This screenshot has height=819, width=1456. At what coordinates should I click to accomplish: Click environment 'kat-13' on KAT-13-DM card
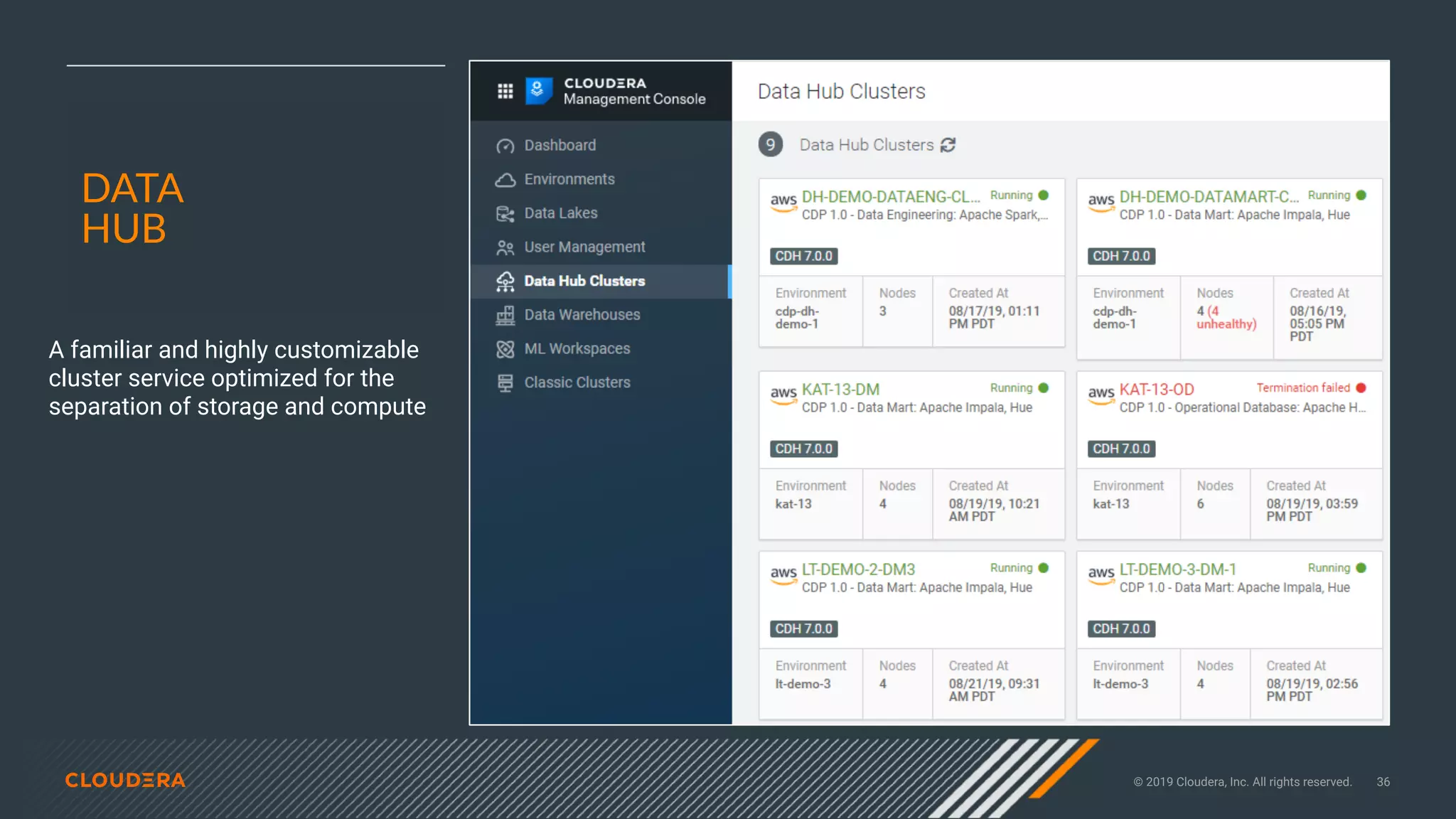click(x=793, y=504)
